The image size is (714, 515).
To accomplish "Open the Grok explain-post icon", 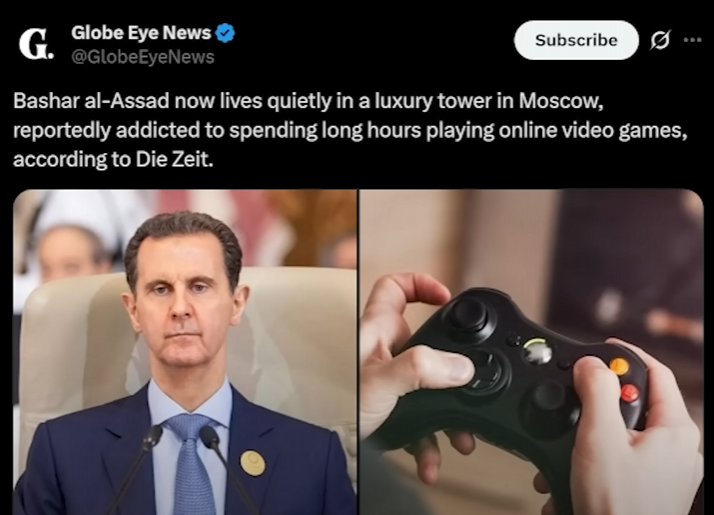I will coord(660,41).
